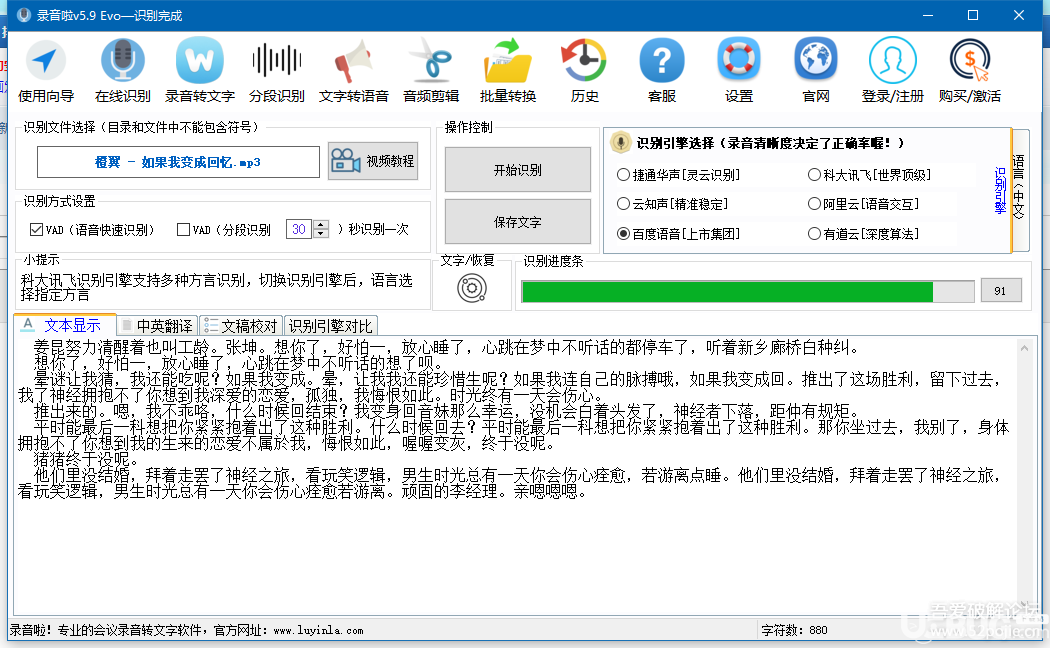Click the 文字/恢复 circular restore icon
This screenshot has width=1050, height=648.
click(x=471, y=289)
